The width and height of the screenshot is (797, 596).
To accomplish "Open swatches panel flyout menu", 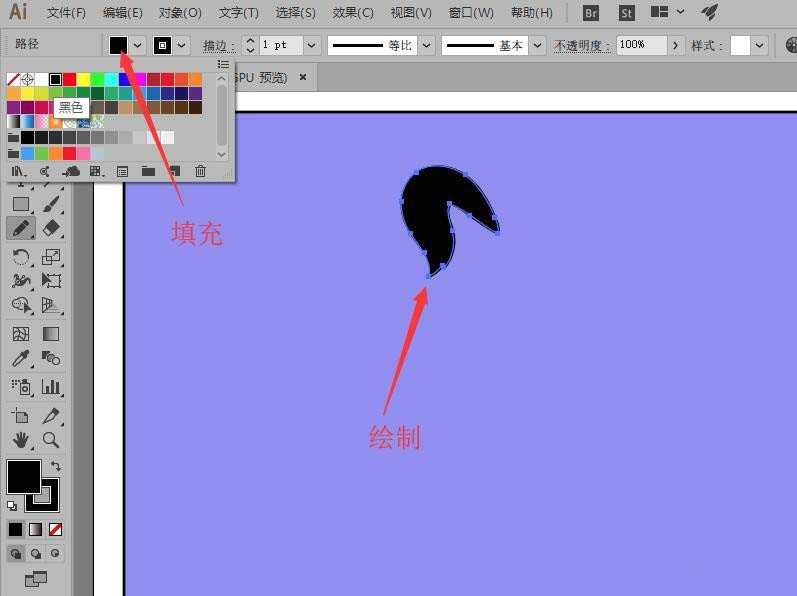I will pos(223,65).
